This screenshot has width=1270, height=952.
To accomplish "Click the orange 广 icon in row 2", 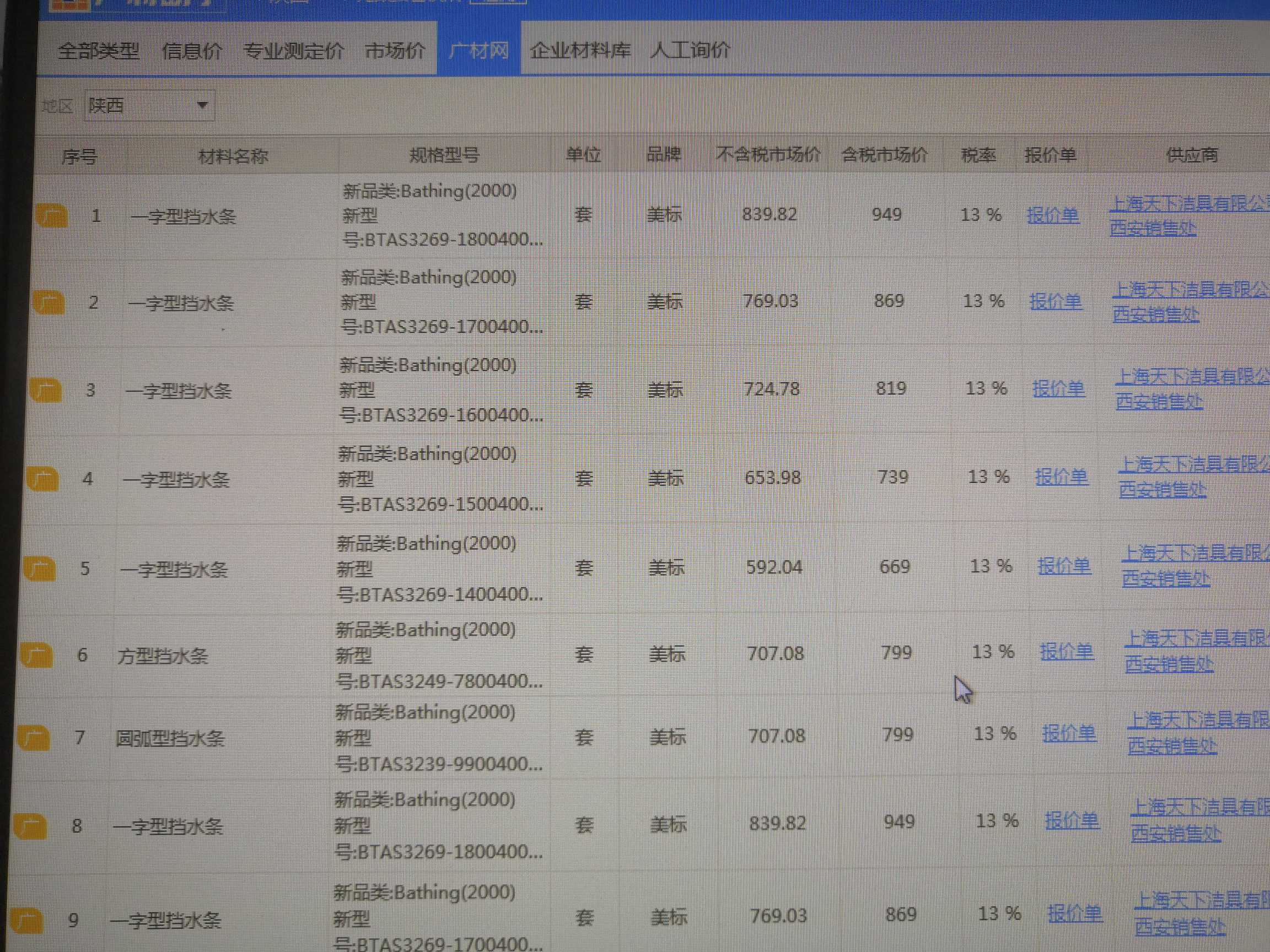I will pyautogui.click(x=49, y=303).
